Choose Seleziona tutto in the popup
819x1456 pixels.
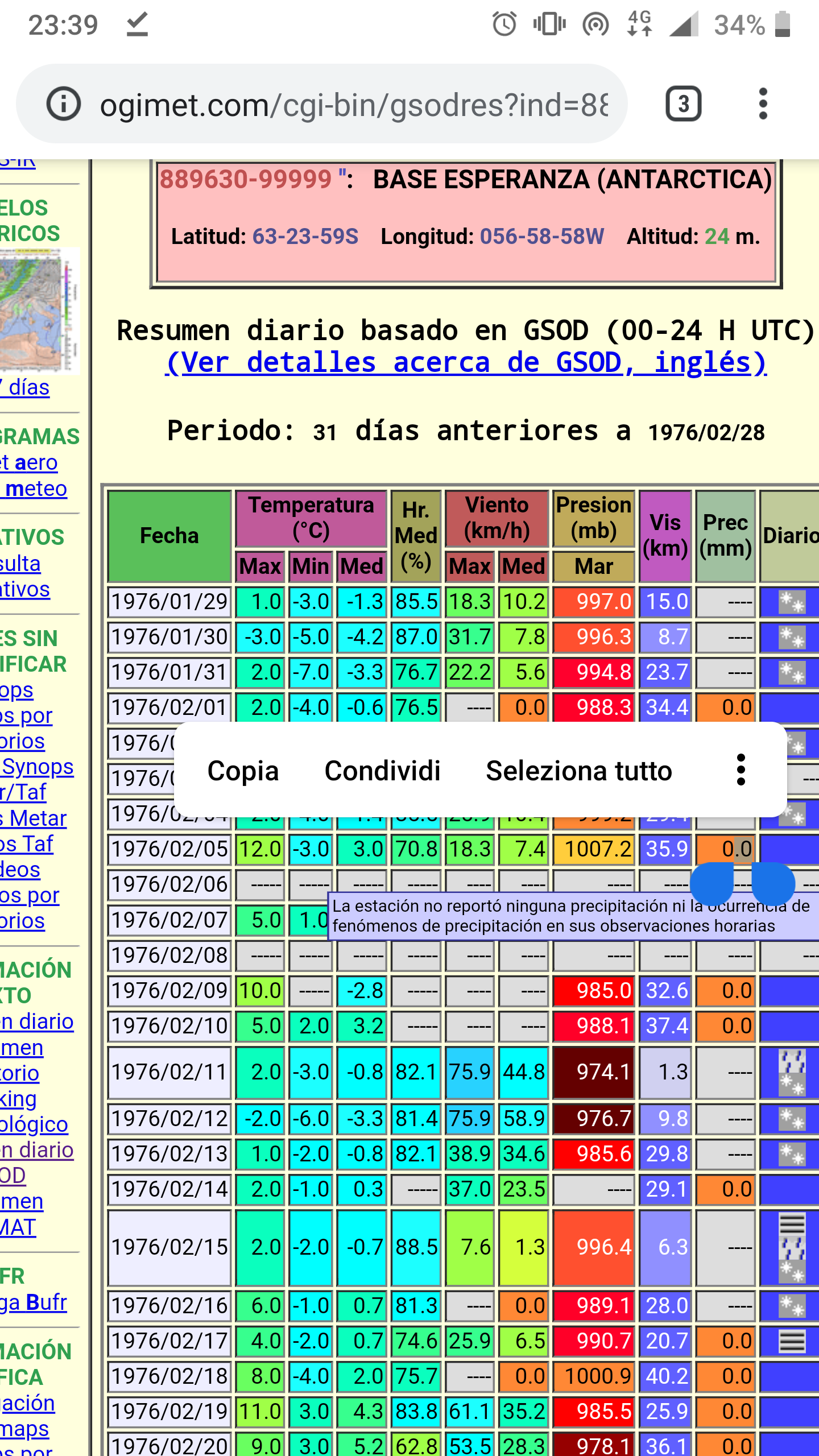tap(578, 771)
